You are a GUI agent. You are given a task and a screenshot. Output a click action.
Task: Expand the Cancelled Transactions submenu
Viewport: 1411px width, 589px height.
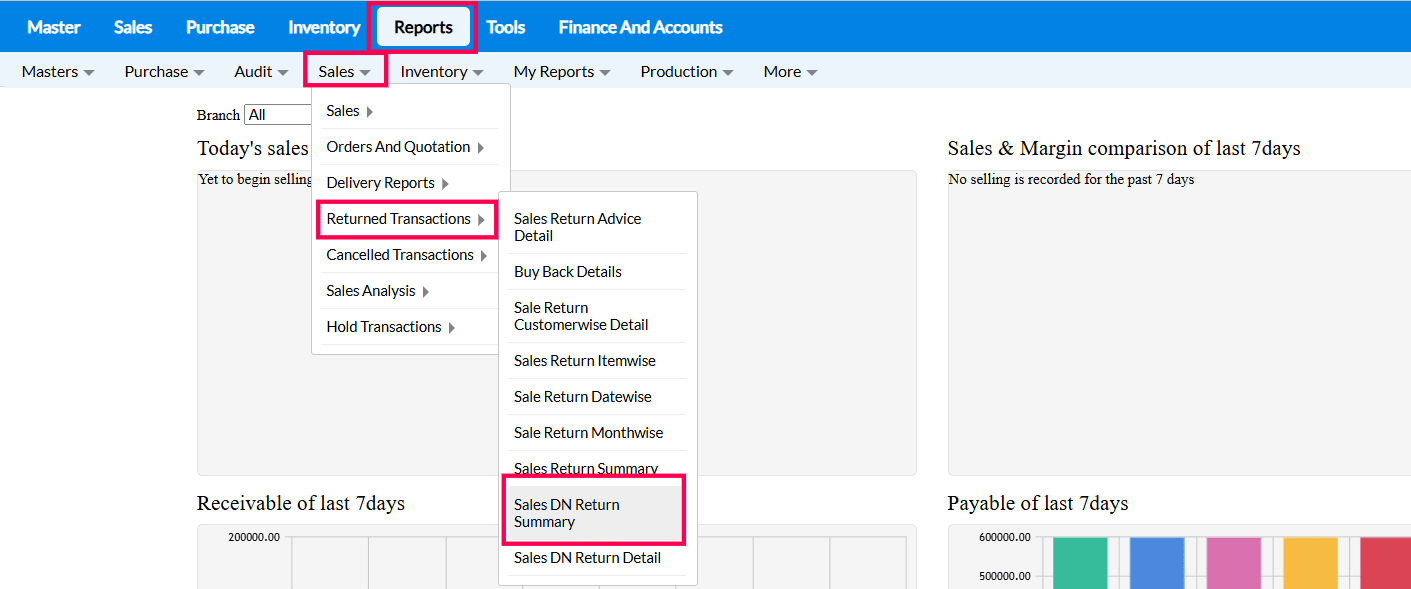point(406,255)
